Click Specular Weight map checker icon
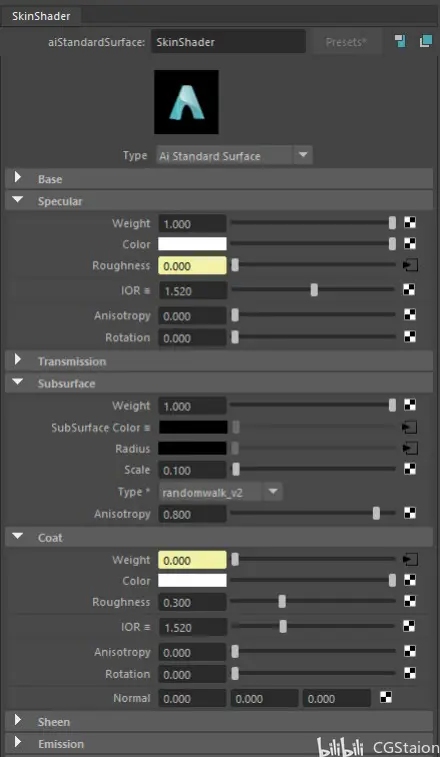440x757 pixels. pos(410,223)
